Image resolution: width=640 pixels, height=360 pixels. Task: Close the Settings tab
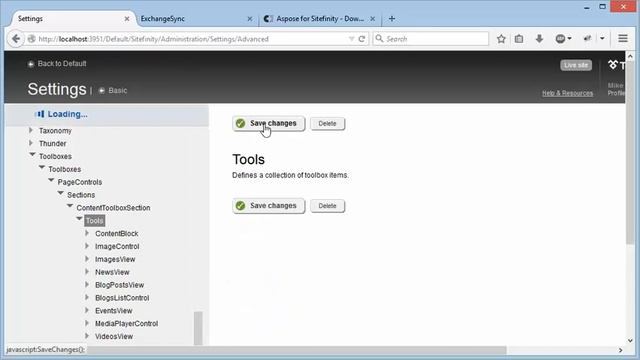(127, 19)
